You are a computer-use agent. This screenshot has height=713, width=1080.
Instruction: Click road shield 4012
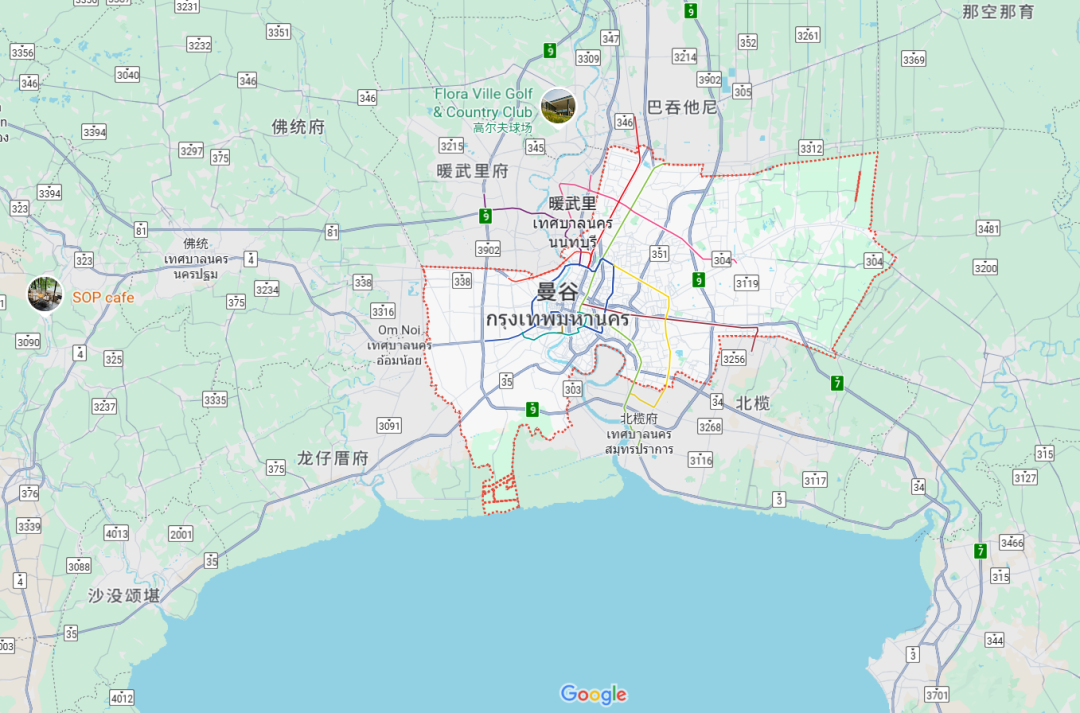122,699
